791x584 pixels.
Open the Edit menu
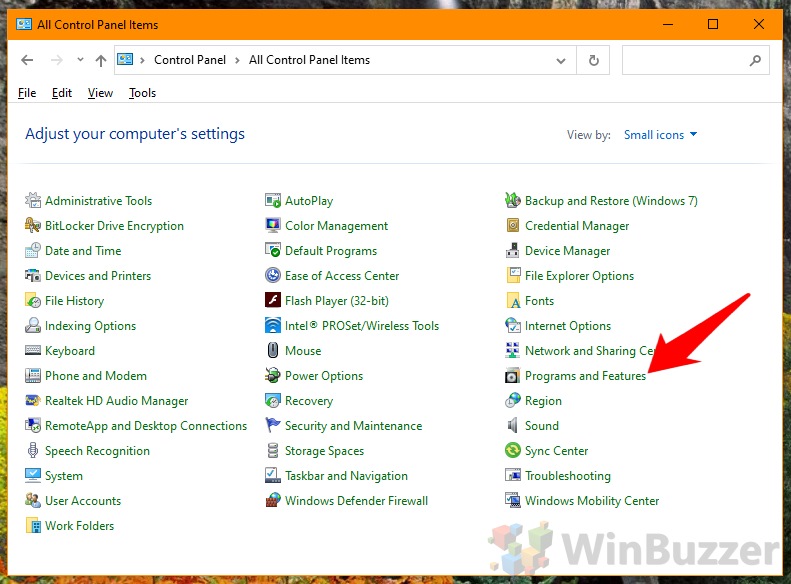(62, 93)
